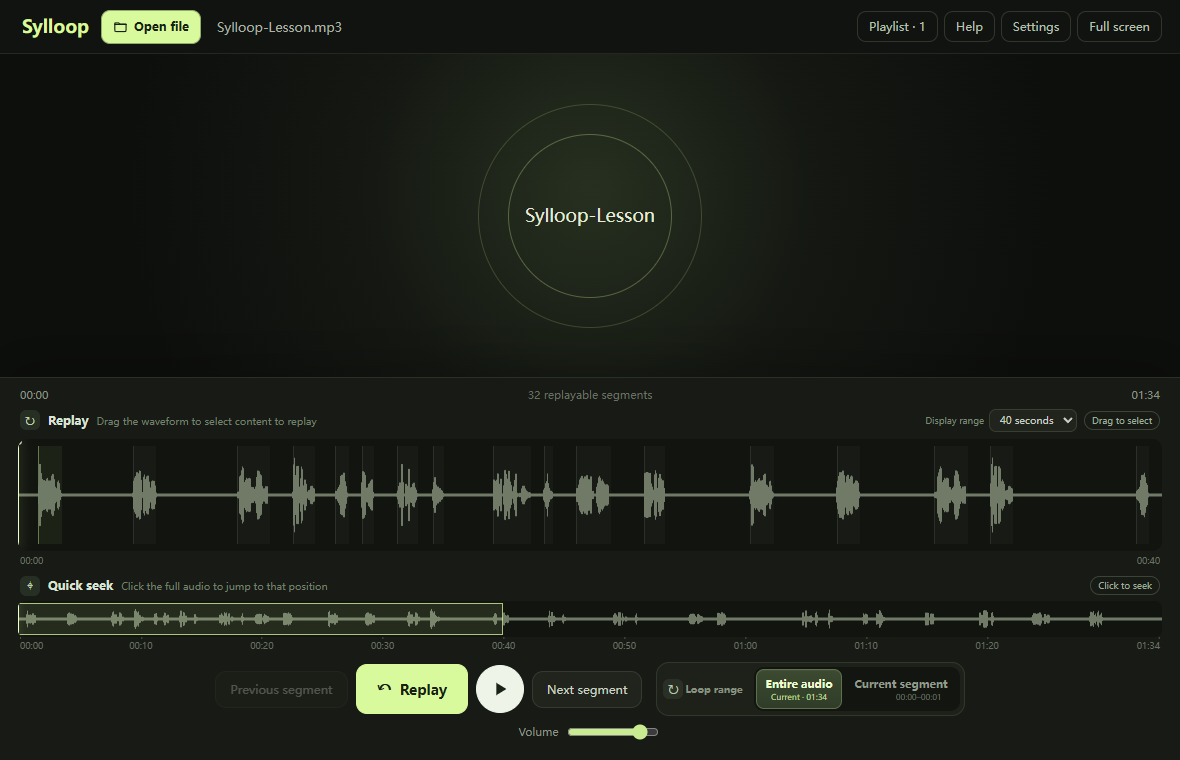
Task: Jump to the Next segment
Action: [x=587, y=689]
